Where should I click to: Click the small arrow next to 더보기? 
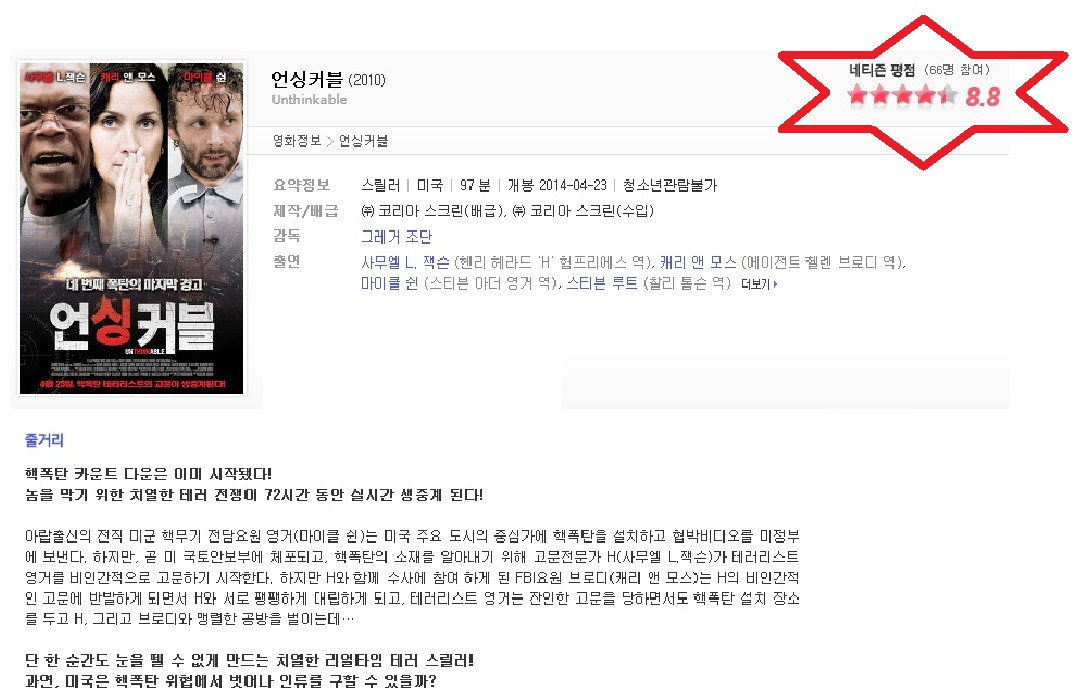(x=775, y=284)
